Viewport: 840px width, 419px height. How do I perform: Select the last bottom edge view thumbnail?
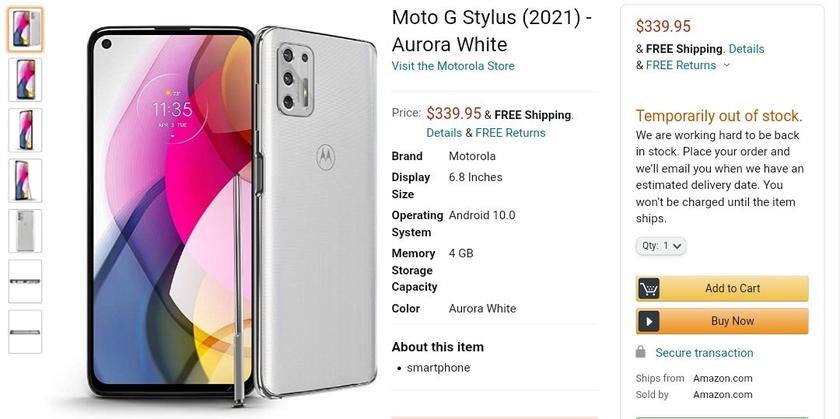point(25,332)
